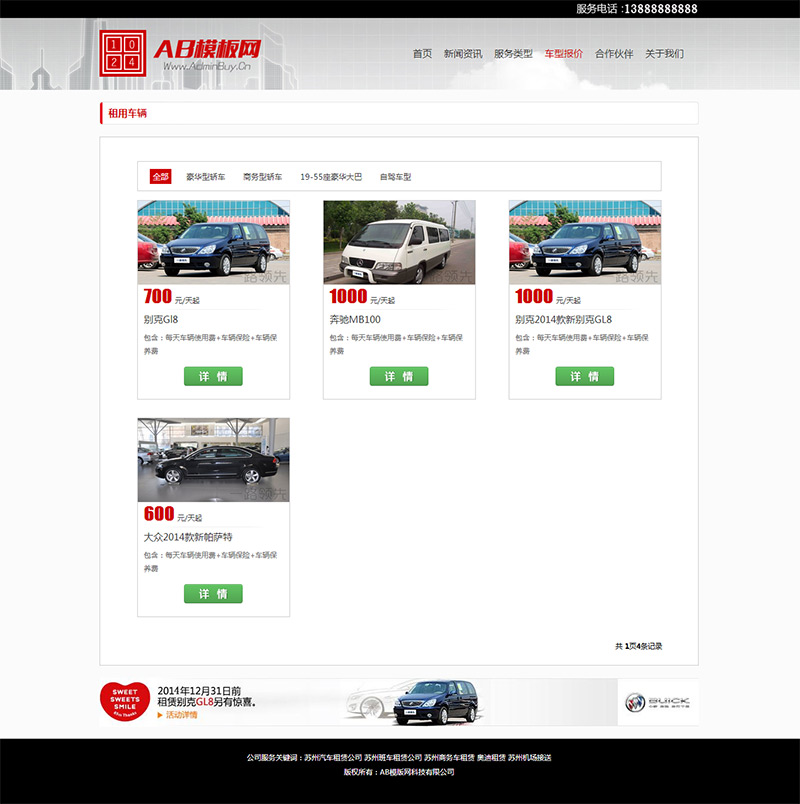Select the 全部 category filter

(161, 176)
